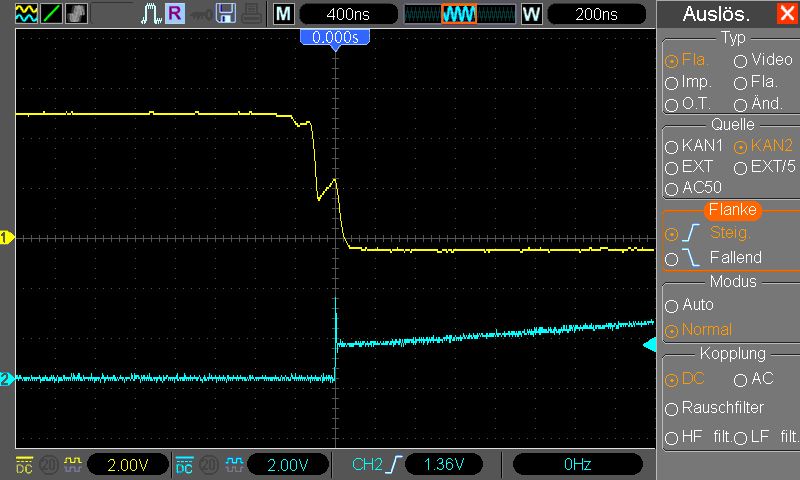Save capture using the floppy disk icon
The width and height of the screenshot is (800, 480).
(x=226, y=14)
